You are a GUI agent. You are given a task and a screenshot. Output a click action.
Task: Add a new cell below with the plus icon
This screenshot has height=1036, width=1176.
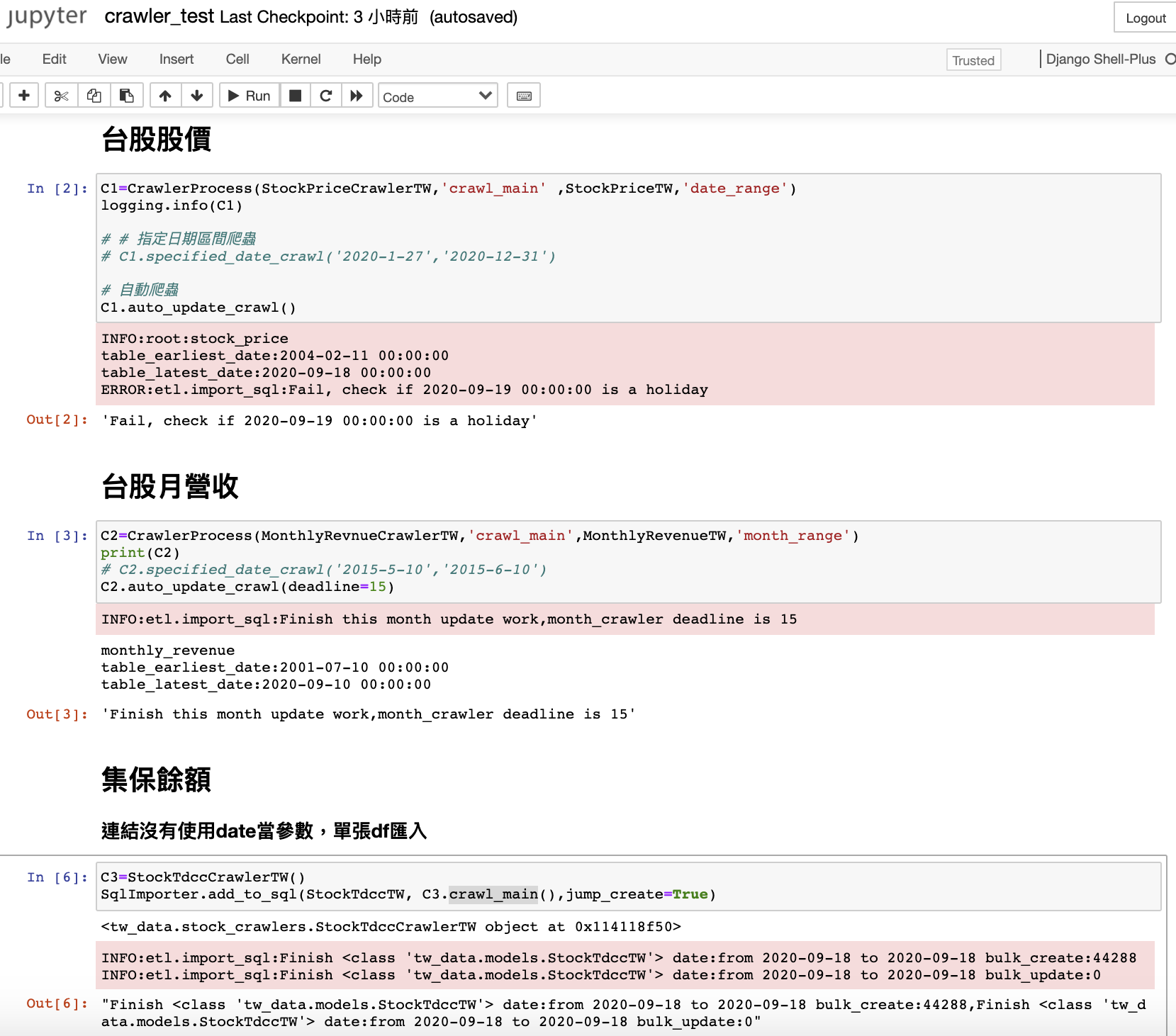(24, 95)
